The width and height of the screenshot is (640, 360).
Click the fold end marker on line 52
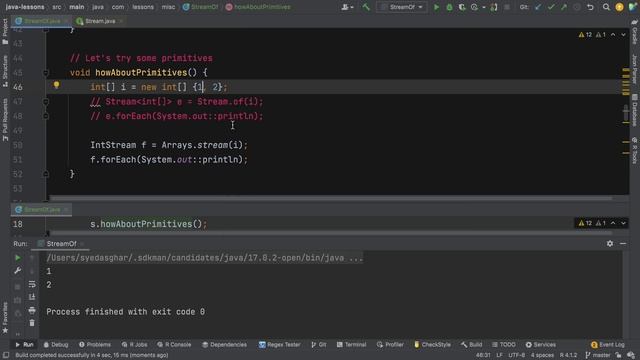tap(46, 174)
